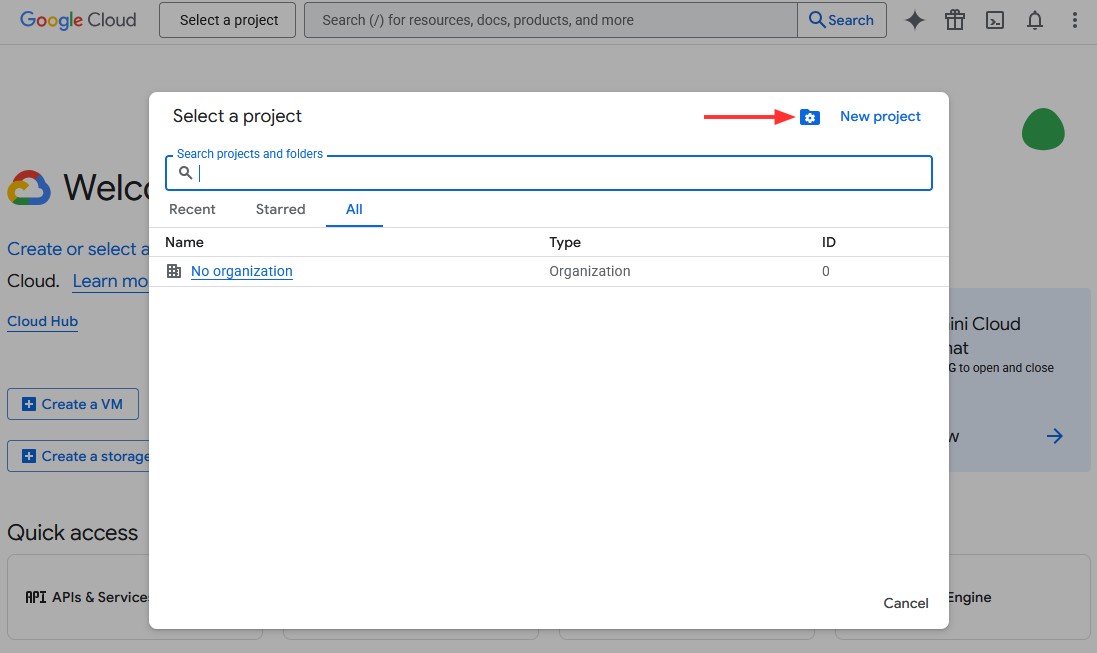
Task: Open the 'Select a project' picker in header
Action: coord(228,20)
